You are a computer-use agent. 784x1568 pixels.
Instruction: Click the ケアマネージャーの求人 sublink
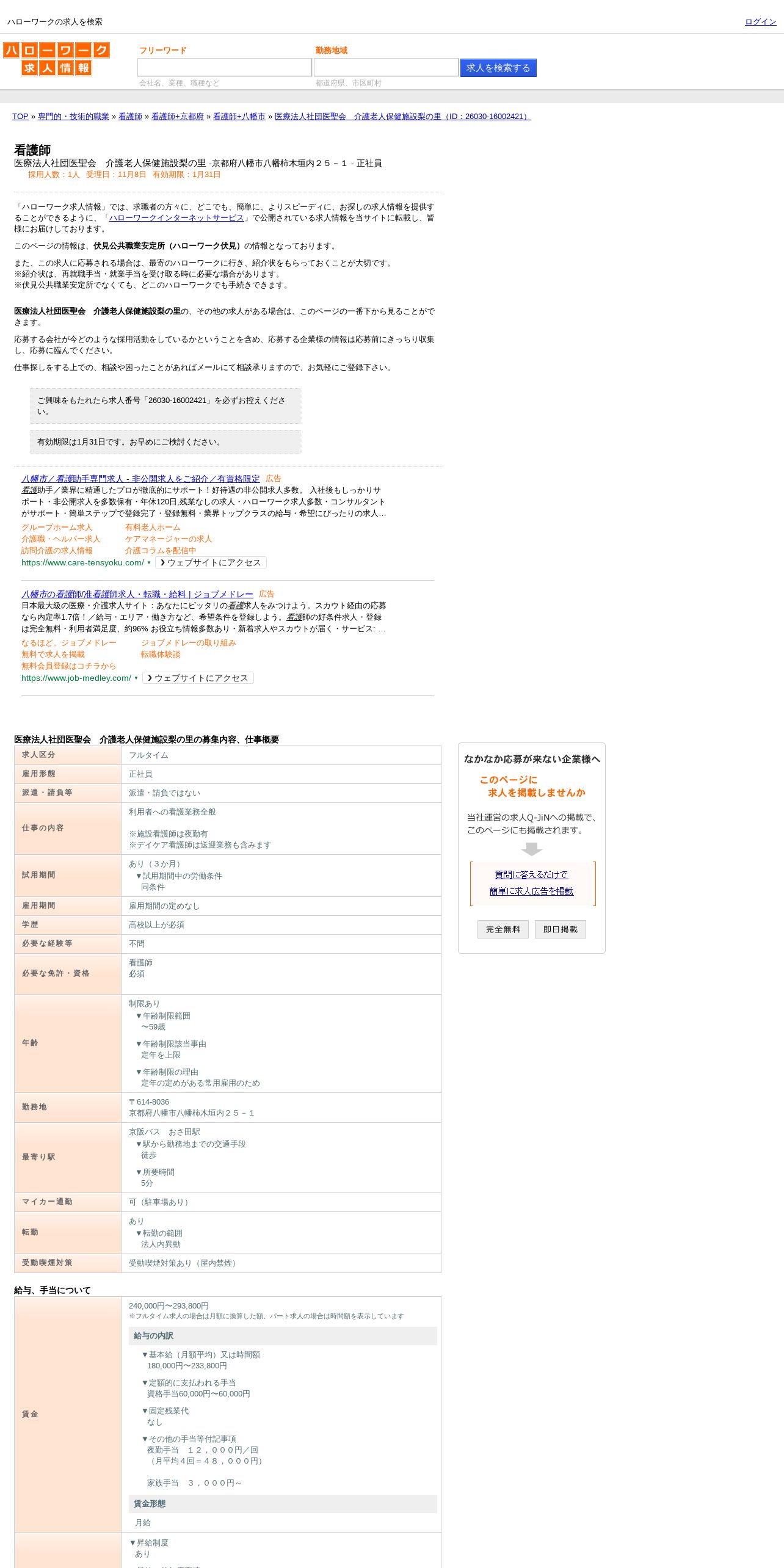click(169, 539)
